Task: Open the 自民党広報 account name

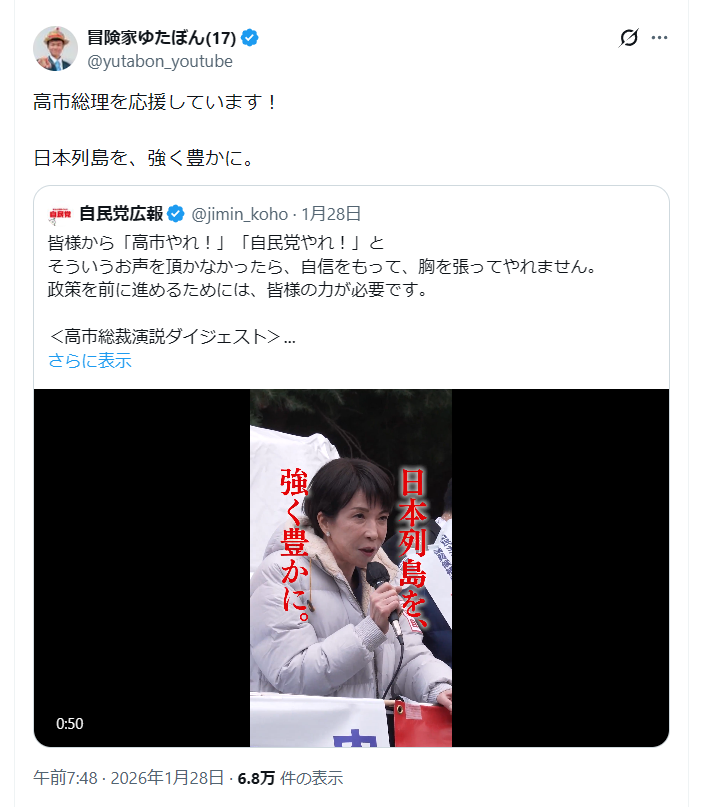Action: click(121, 214)
